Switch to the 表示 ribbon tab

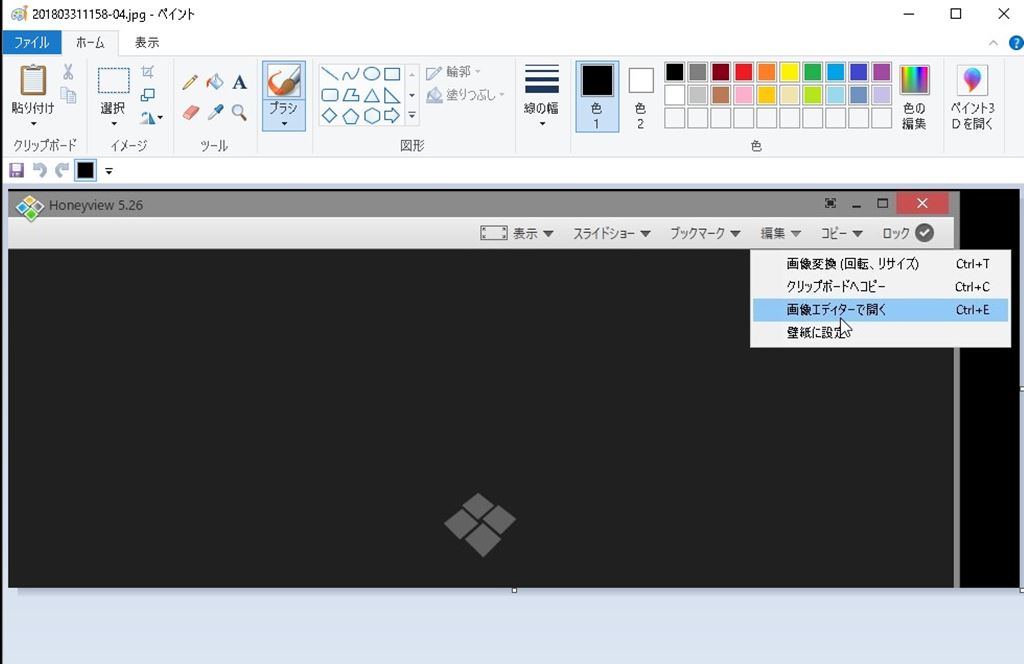point(147,43)
